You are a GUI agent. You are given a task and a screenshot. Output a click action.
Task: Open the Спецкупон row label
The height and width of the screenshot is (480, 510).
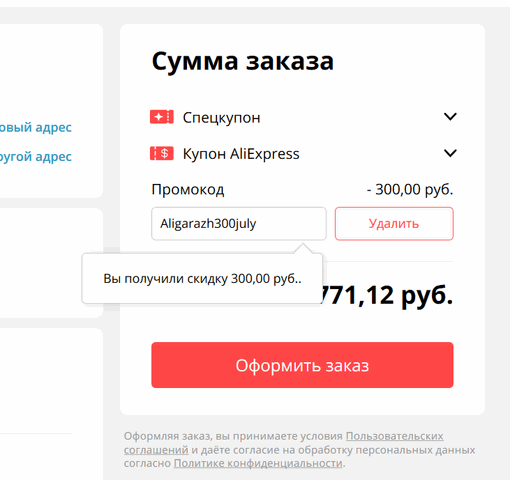coord(221,118)
